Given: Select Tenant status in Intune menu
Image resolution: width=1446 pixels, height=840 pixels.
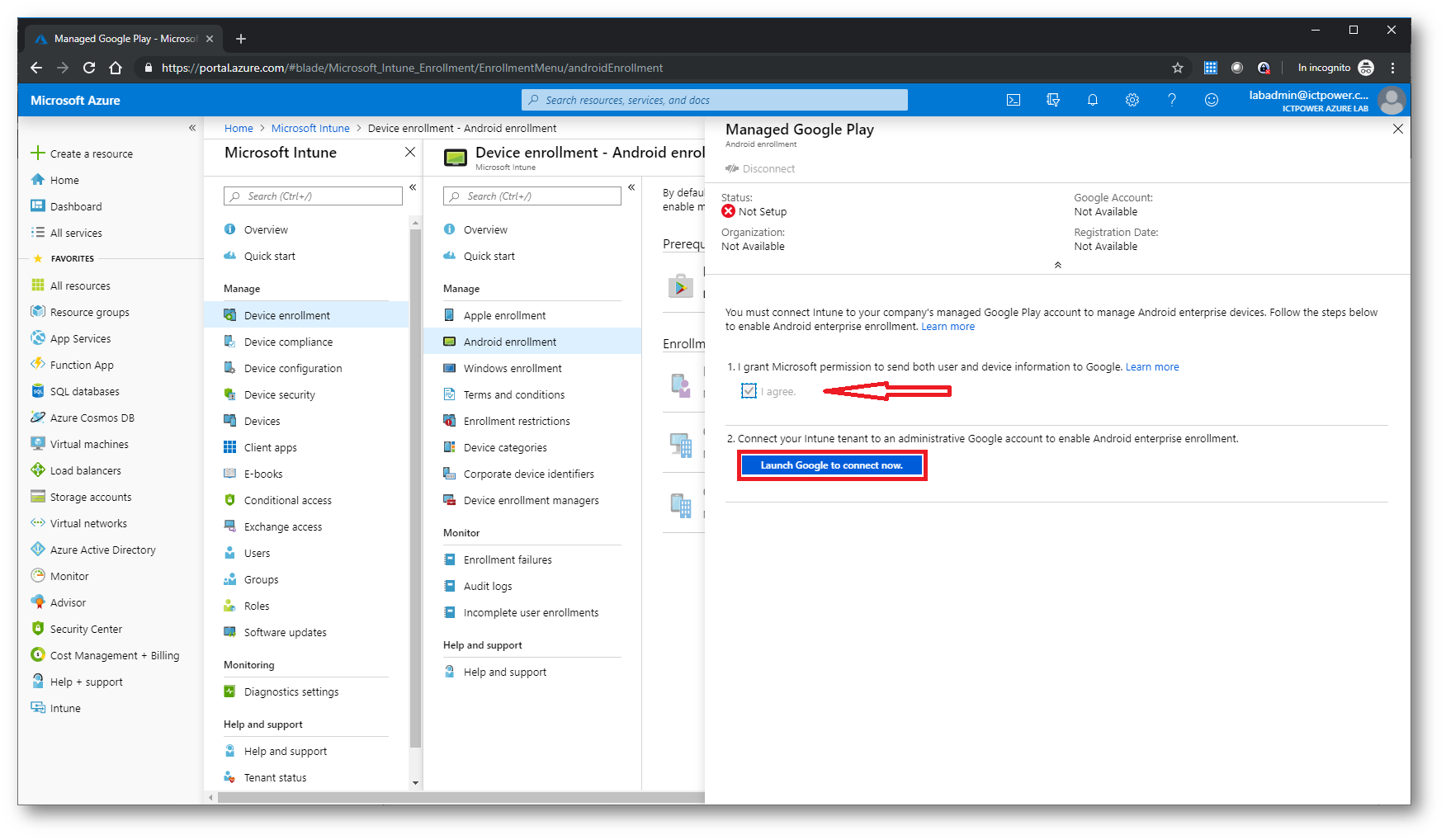Looking at the screenshot, I should tap(275, 777).
